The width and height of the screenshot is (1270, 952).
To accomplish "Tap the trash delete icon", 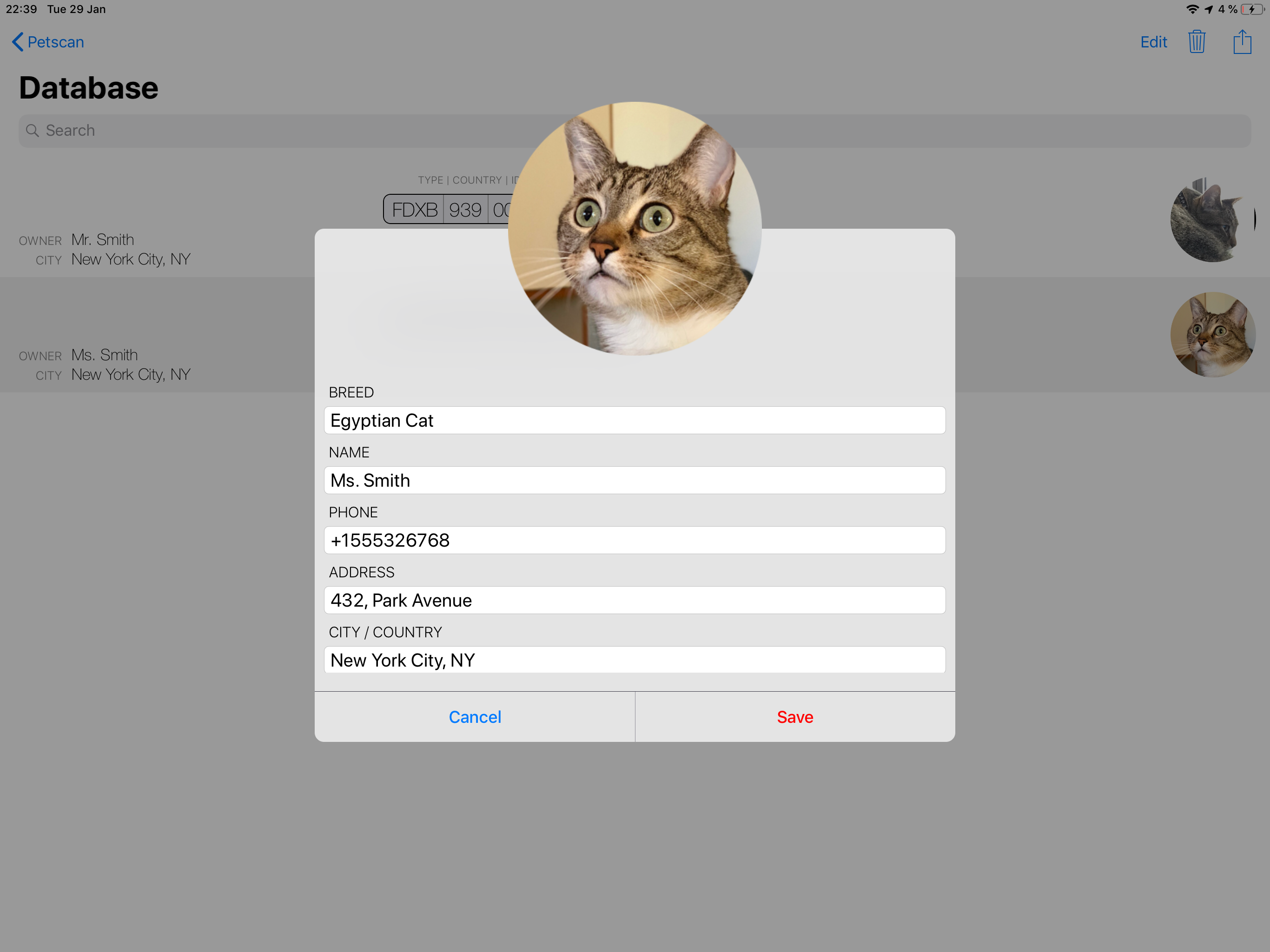I will click(1197, 42).
